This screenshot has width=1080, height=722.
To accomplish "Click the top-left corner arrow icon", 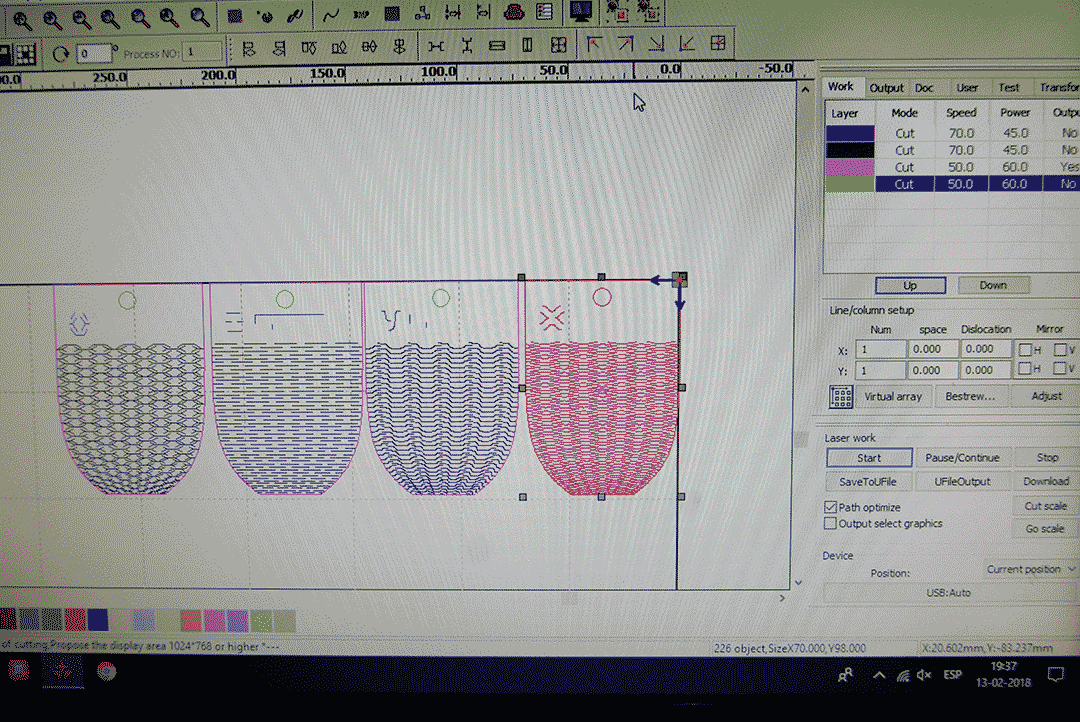I will [595, 45].
